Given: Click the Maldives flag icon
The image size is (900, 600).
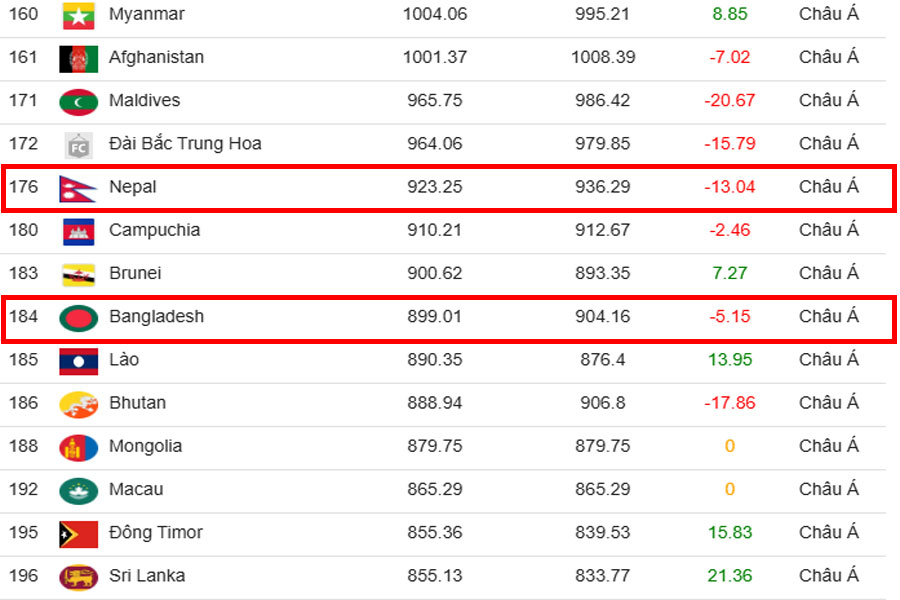Looking at the screenshot, I should point(78,101).
